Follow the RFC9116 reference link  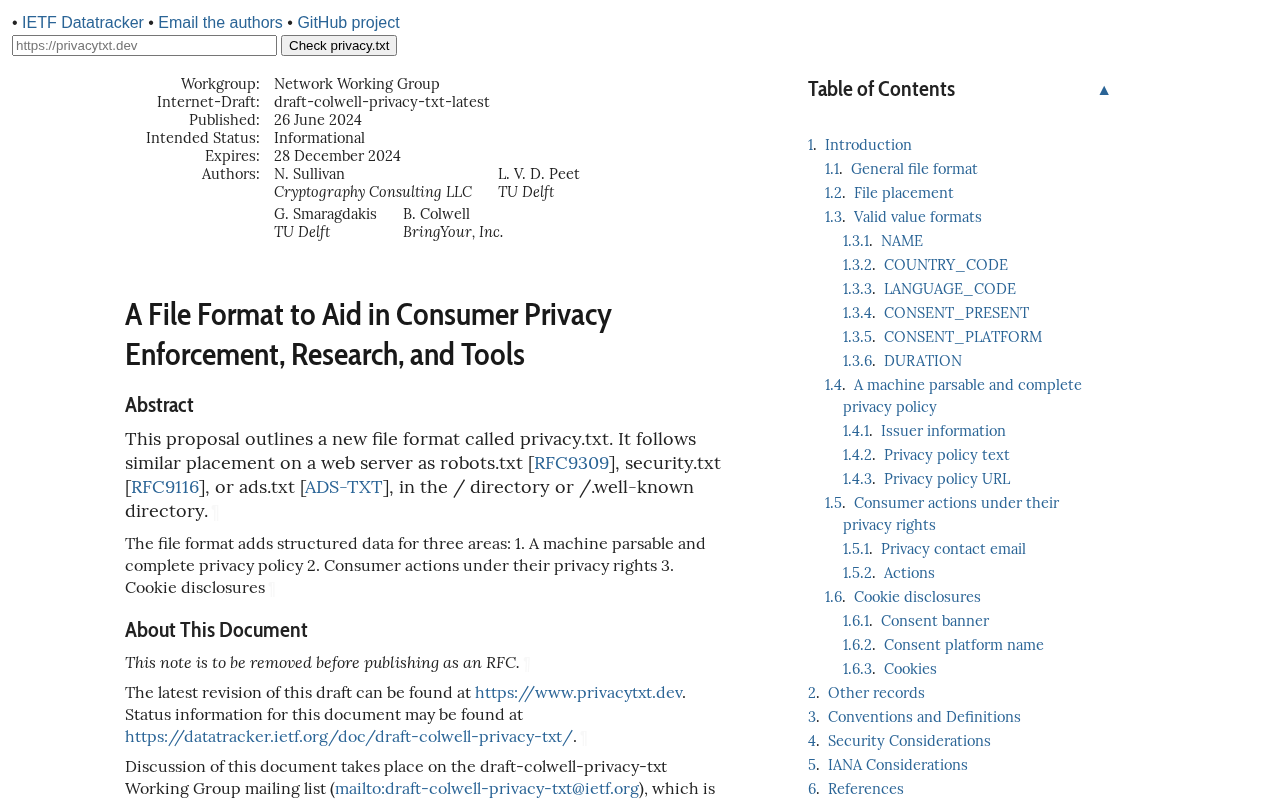pyautogui.click(x=165, y=487)
